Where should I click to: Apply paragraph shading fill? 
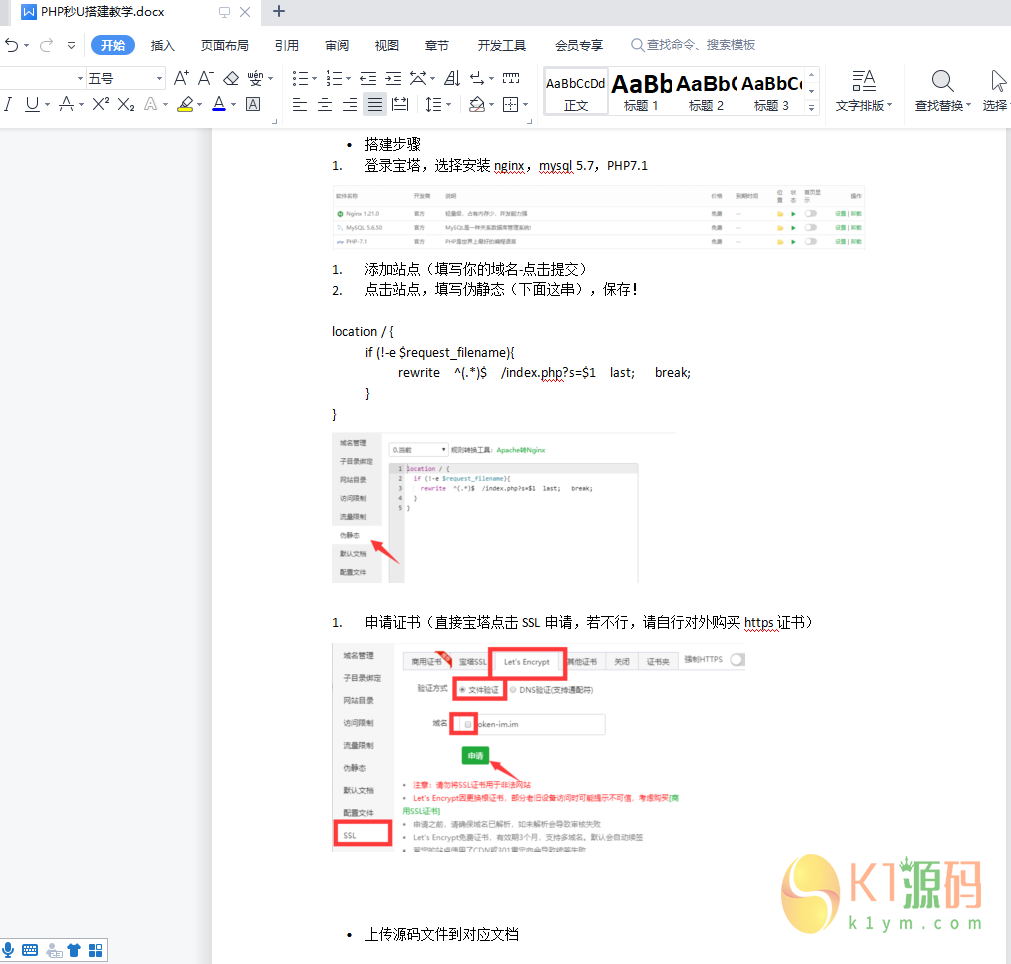pos(476,104)
